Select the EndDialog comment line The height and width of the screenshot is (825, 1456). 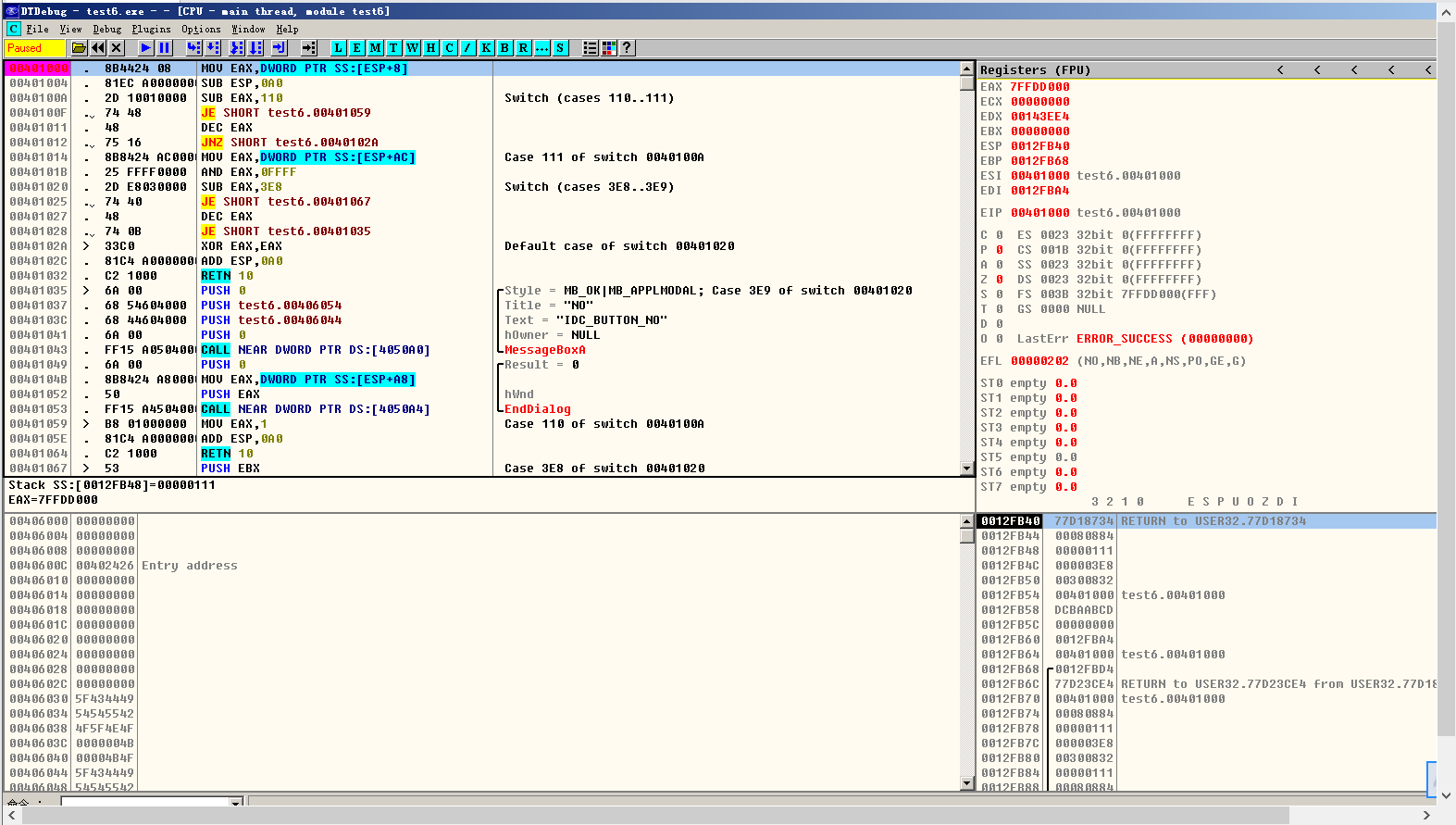(x=538, y=409)
